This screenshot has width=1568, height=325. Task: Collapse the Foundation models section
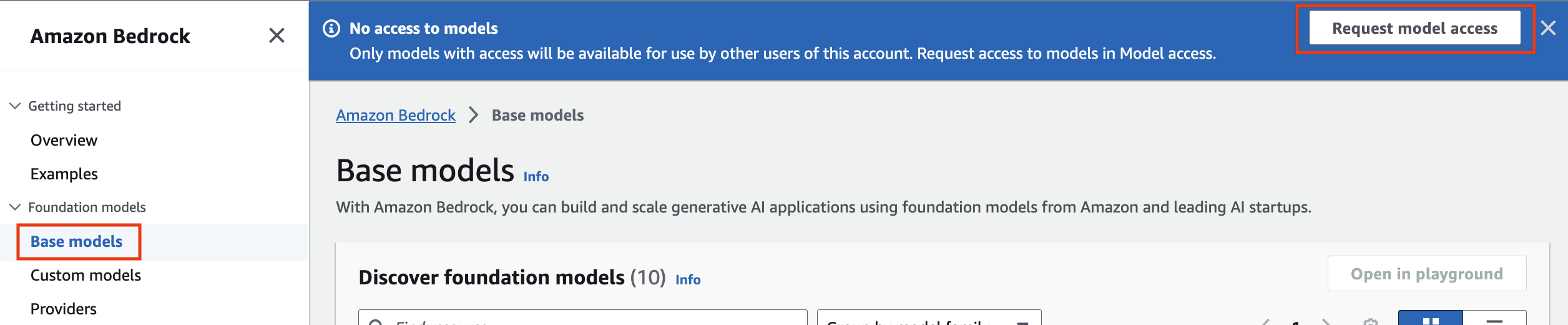pos(16,207)
